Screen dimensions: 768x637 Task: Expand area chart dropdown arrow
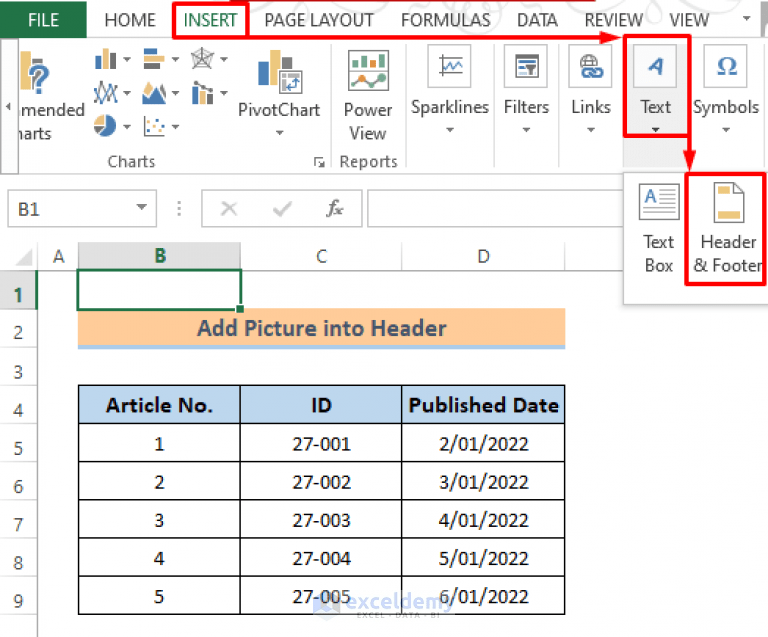(175, 93)
